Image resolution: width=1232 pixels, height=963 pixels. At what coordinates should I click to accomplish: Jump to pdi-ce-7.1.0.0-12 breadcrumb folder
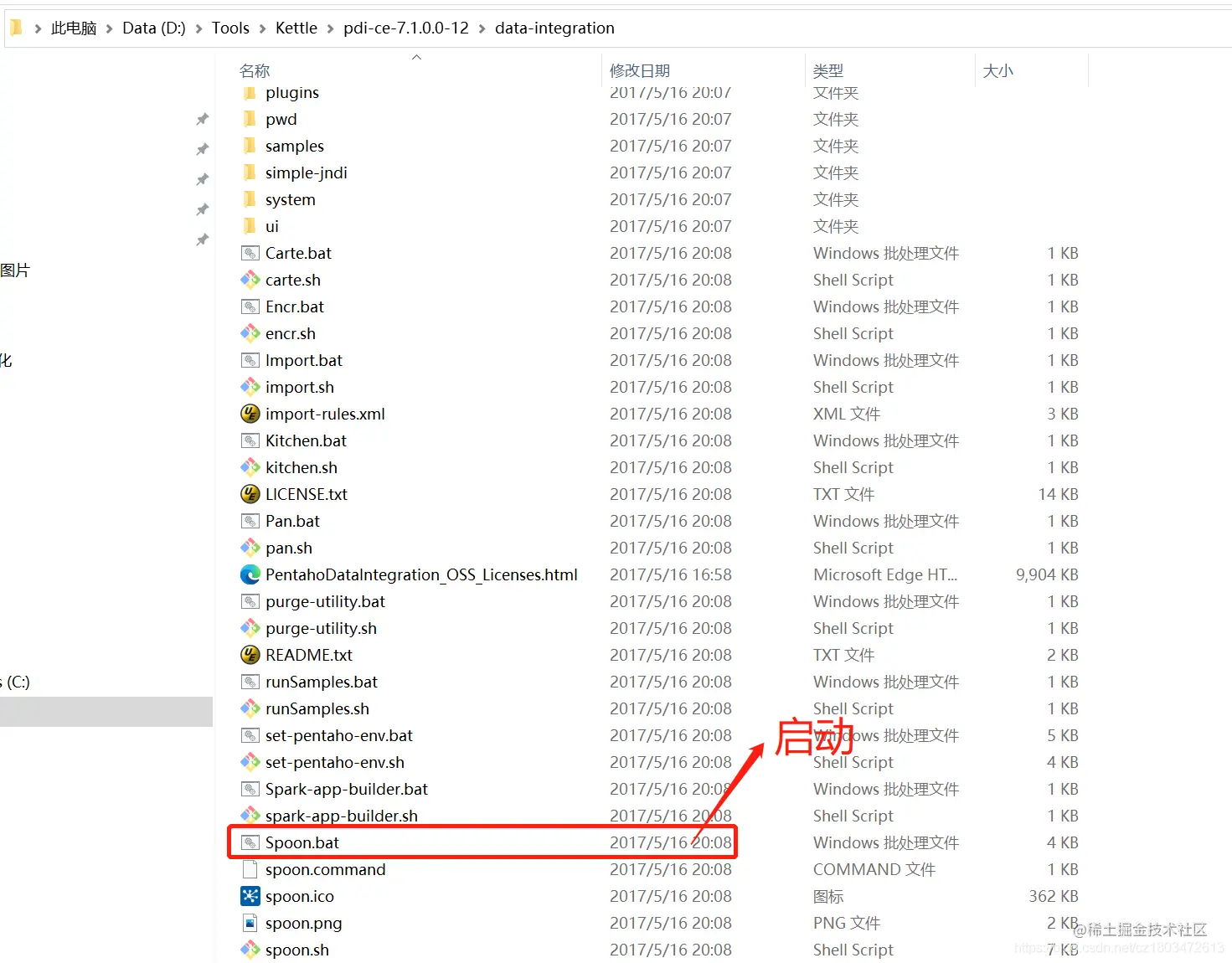406,28
